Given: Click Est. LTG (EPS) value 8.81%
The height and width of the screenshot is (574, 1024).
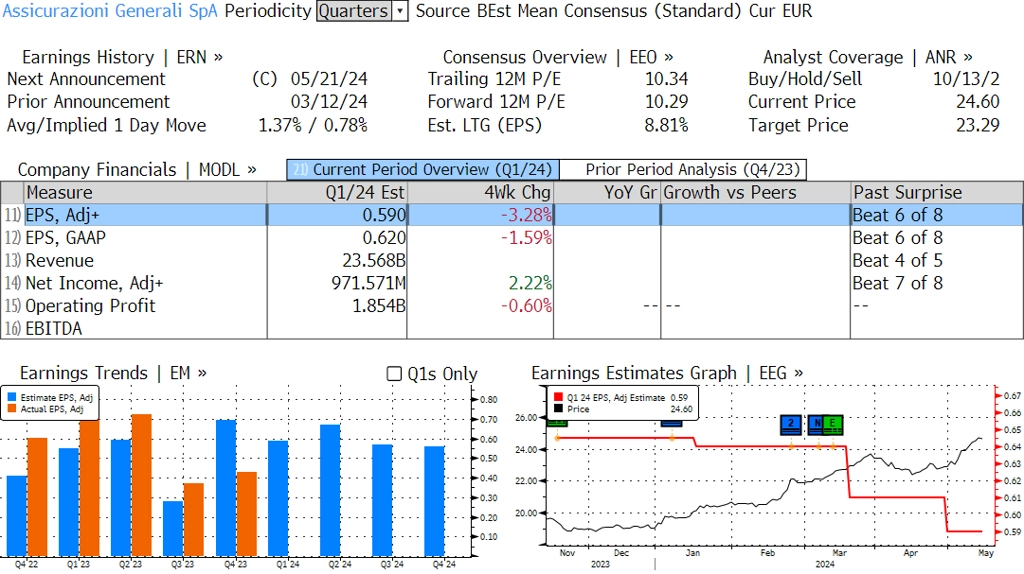Looking at the screenshot, I should pyautogui.click(x=666, y=125).
